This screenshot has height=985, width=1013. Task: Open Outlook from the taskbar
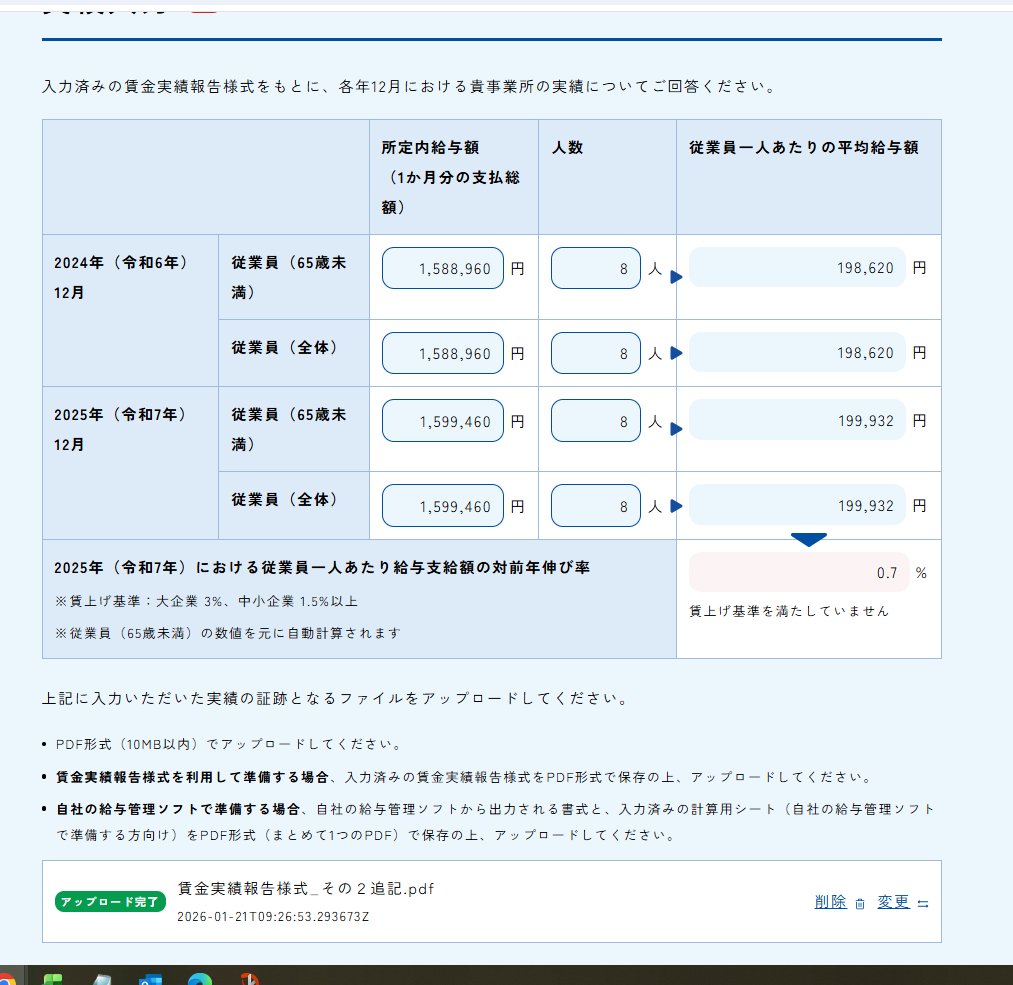pyautogui.click(x=151, y=978)
